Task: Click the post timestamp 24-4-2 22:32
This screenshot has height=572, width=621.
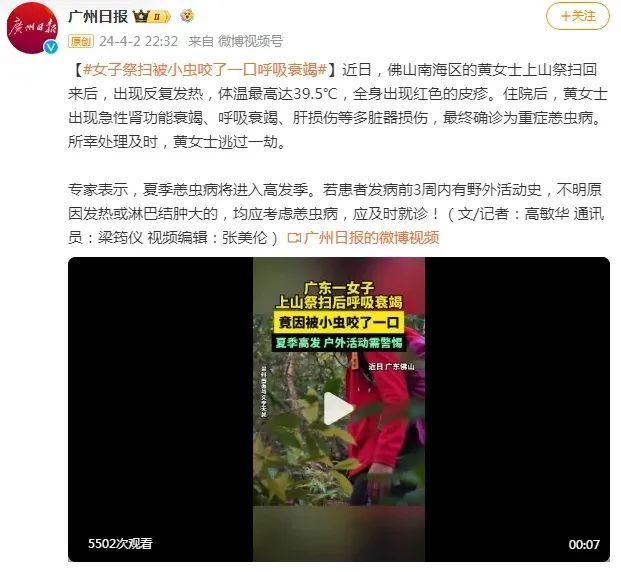Action: 139,41
